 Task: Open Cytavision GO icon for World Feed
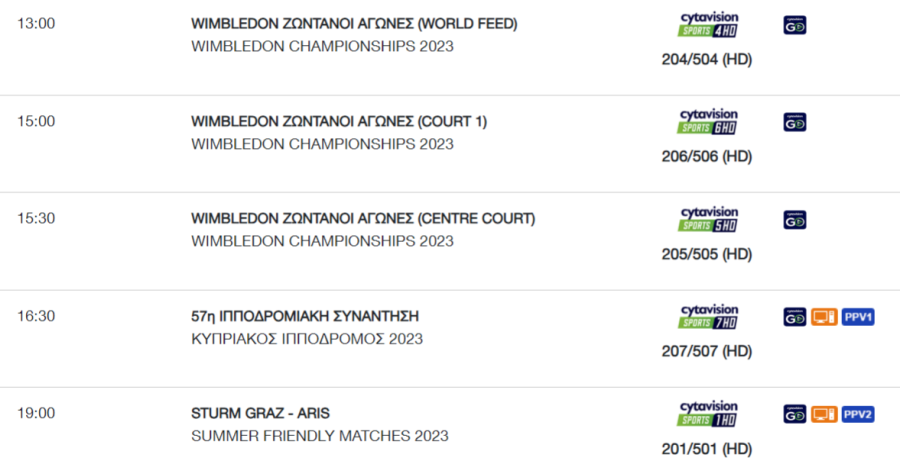click(795, 25)
